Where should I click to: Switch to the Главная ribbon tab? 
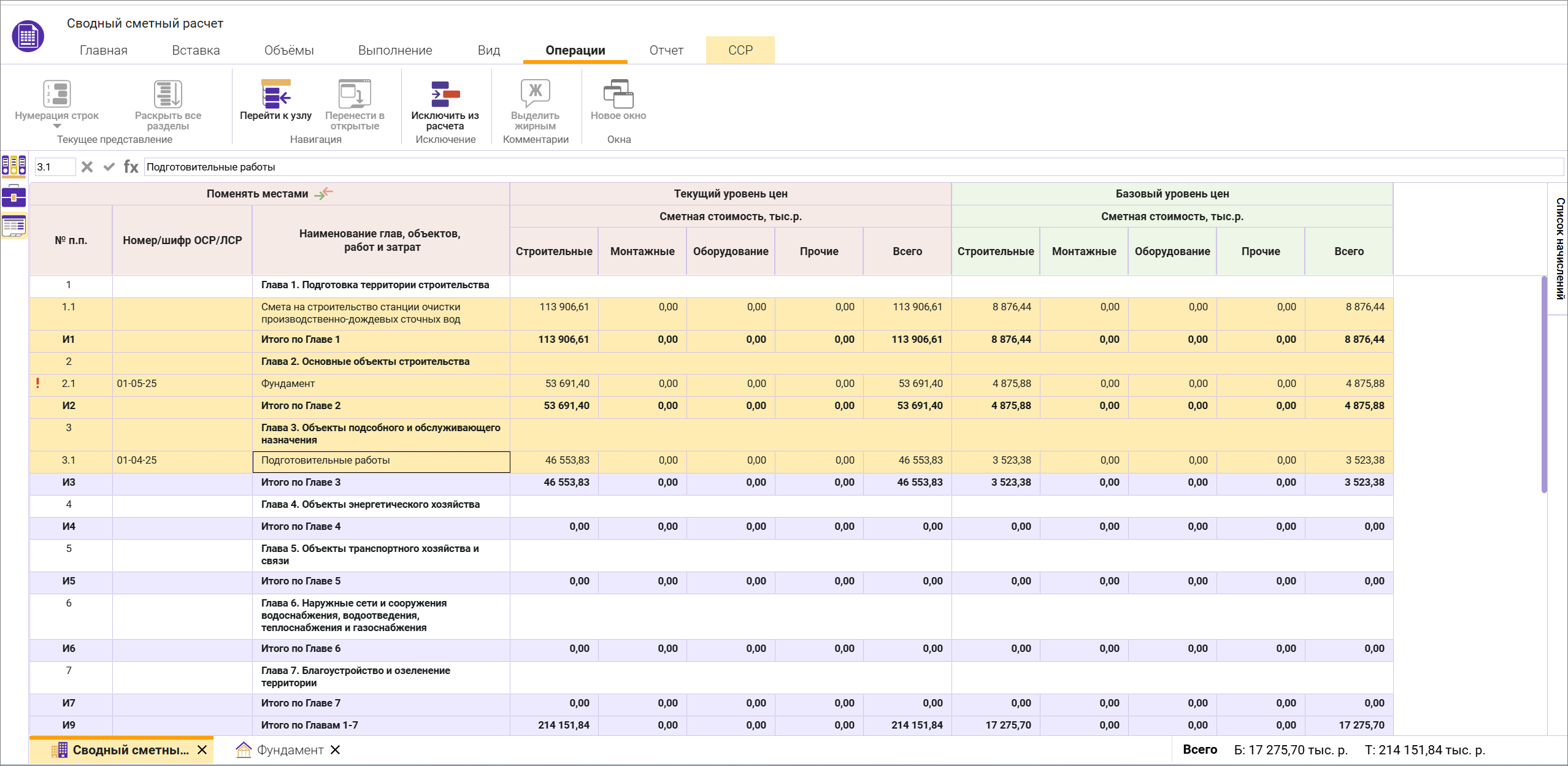103,50
